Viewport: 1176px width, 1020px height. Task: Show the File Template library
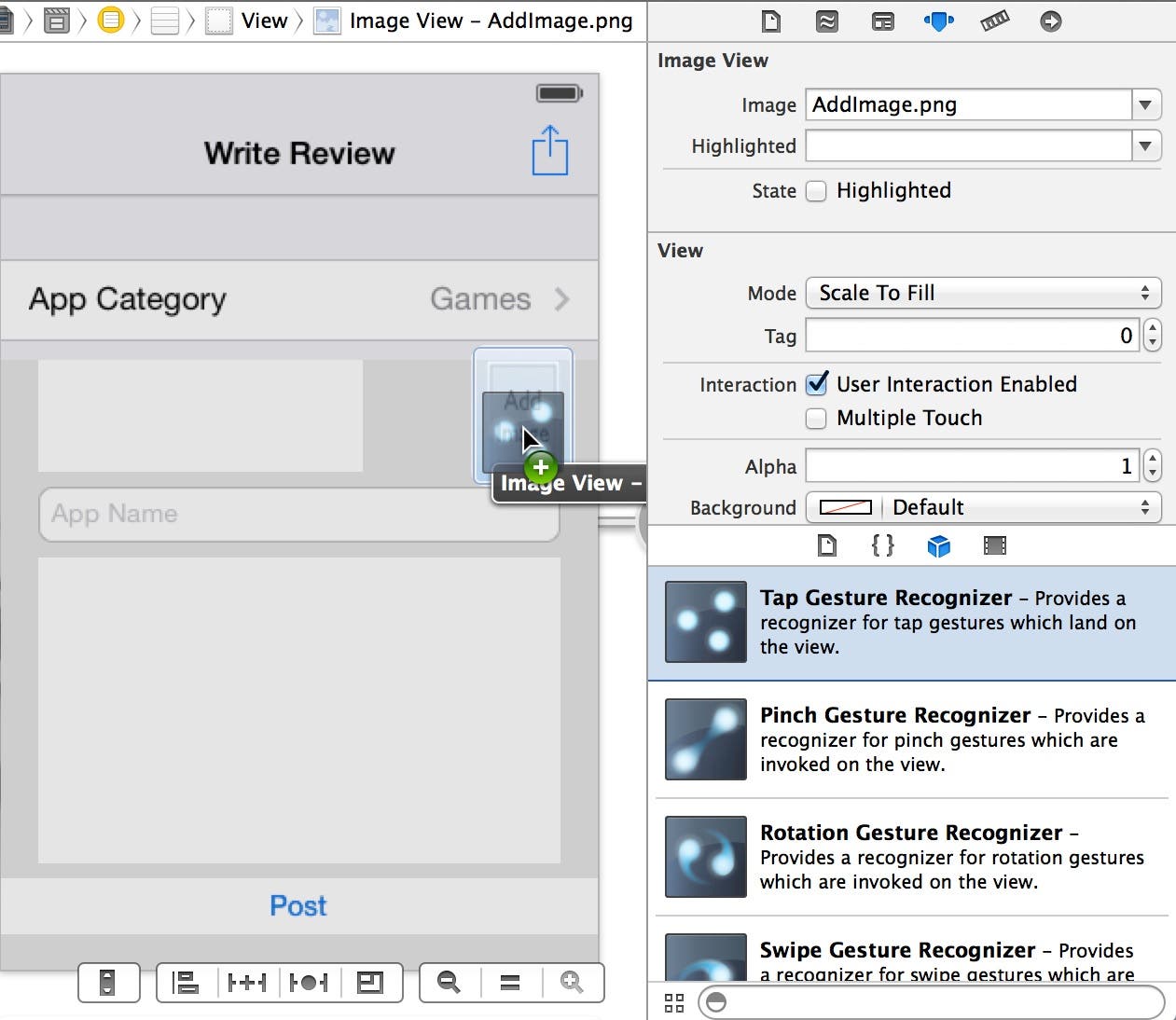click(827, 545)
